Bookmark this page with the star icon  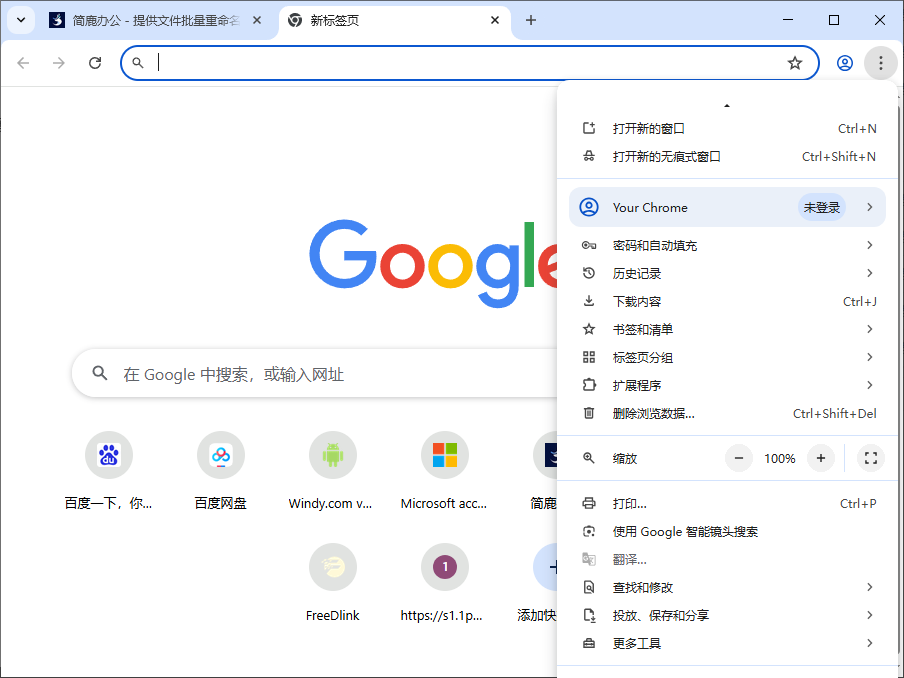pos(795,62)
